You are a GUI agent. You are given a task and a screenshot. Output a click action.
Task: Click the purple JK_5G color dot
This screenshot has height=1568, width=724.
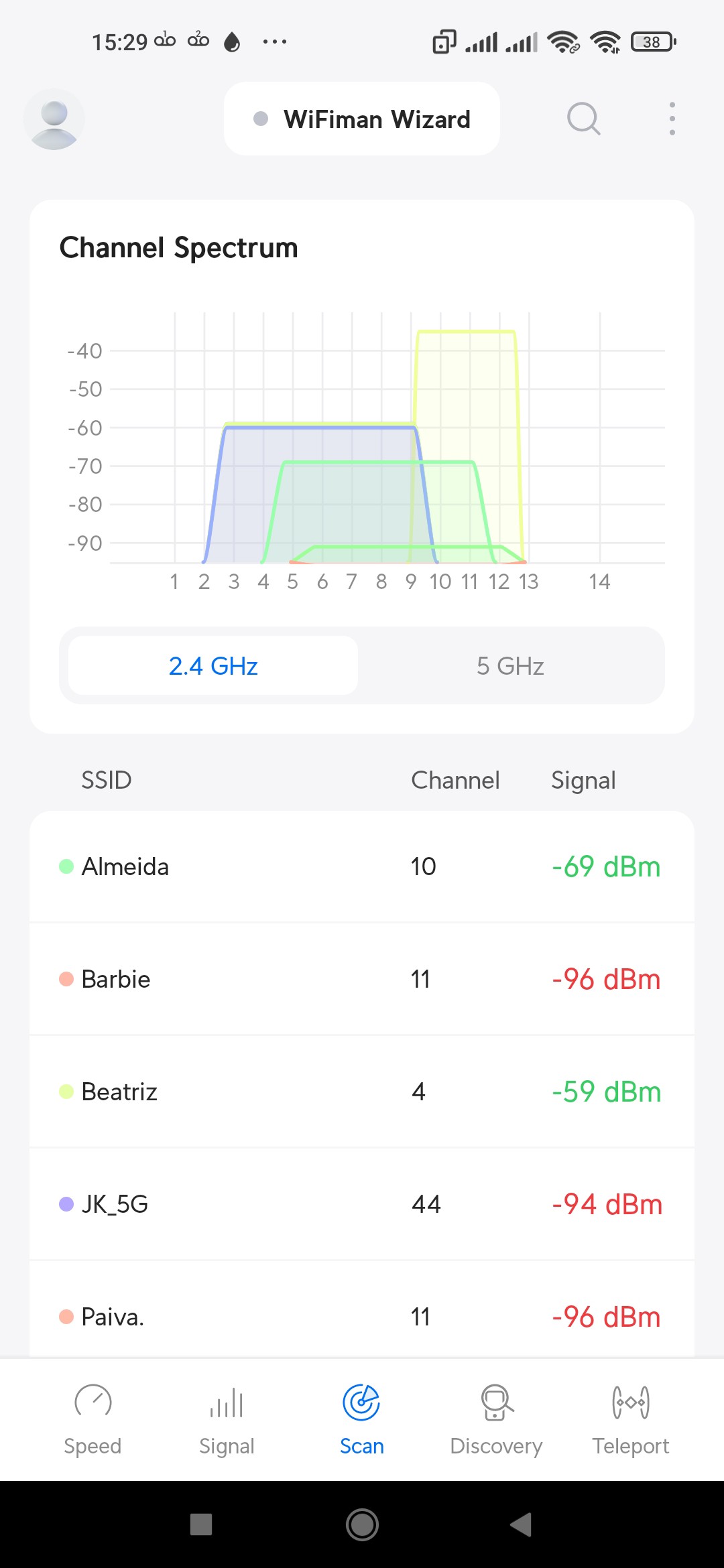tap(66, 1204)
